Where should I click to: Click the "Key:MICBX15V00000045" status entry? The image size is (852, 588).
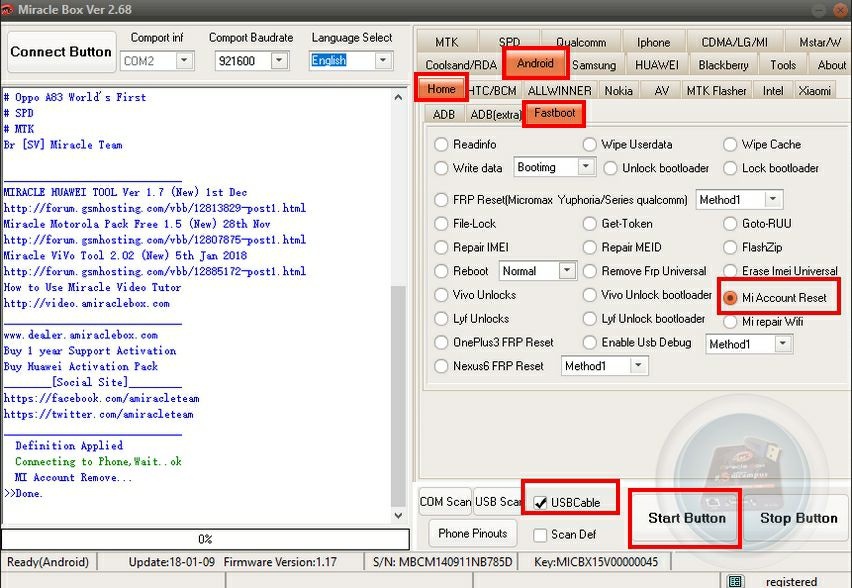pos(596,562)
